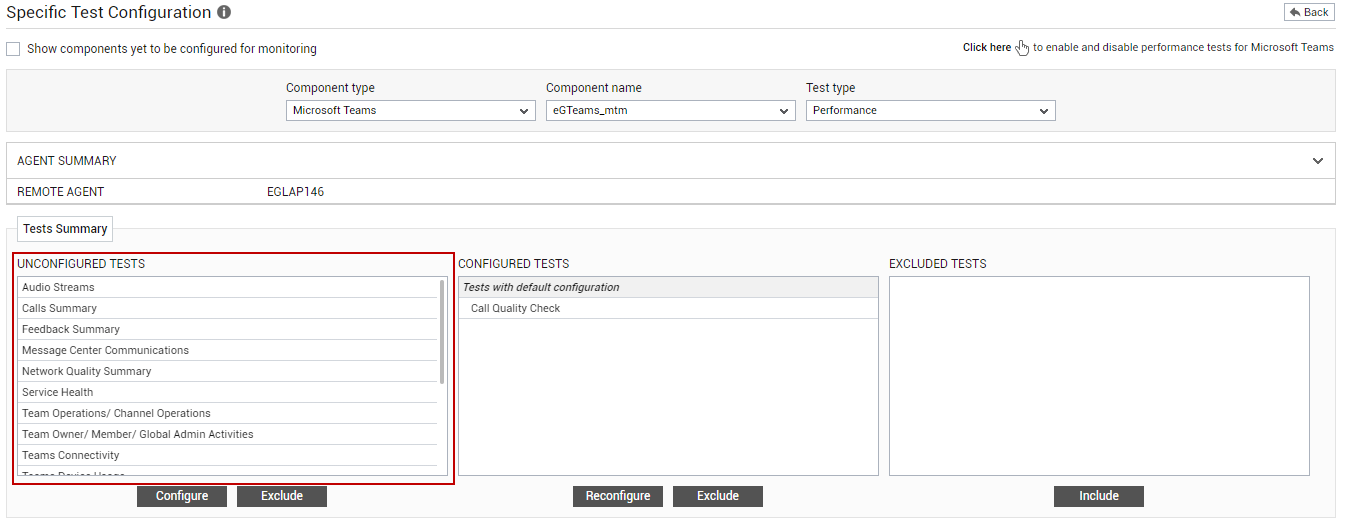This screenshot has width=1346, height=527.
Task: Select Network Quality Summary test
Action: click(x=229, y=371)
